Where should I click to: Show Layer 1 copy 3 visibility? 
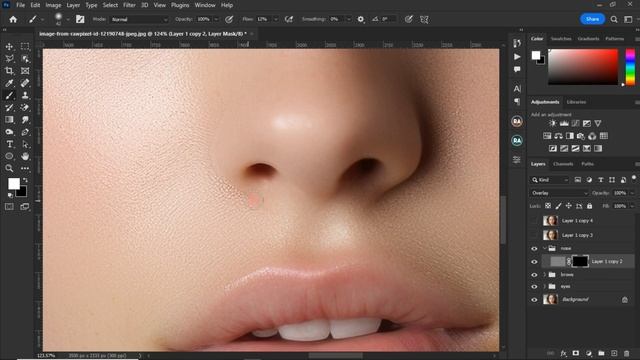click(x=534, y=235)
